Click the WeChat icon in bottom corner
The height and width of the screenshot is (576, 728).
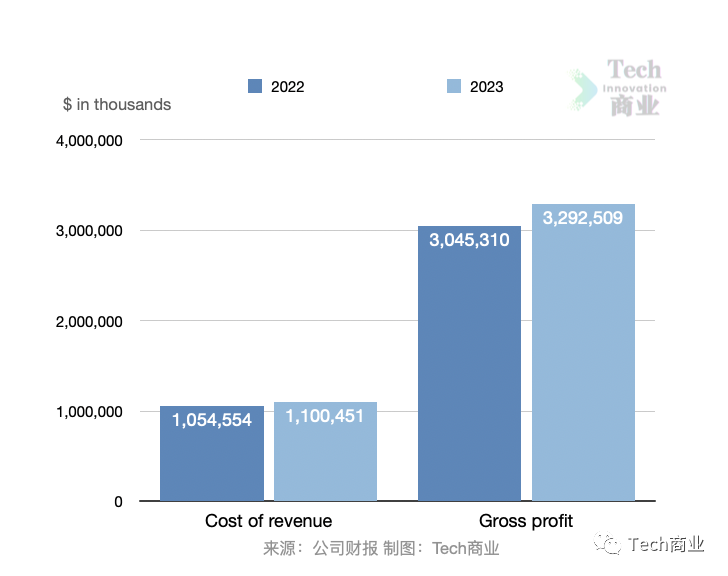608,544
